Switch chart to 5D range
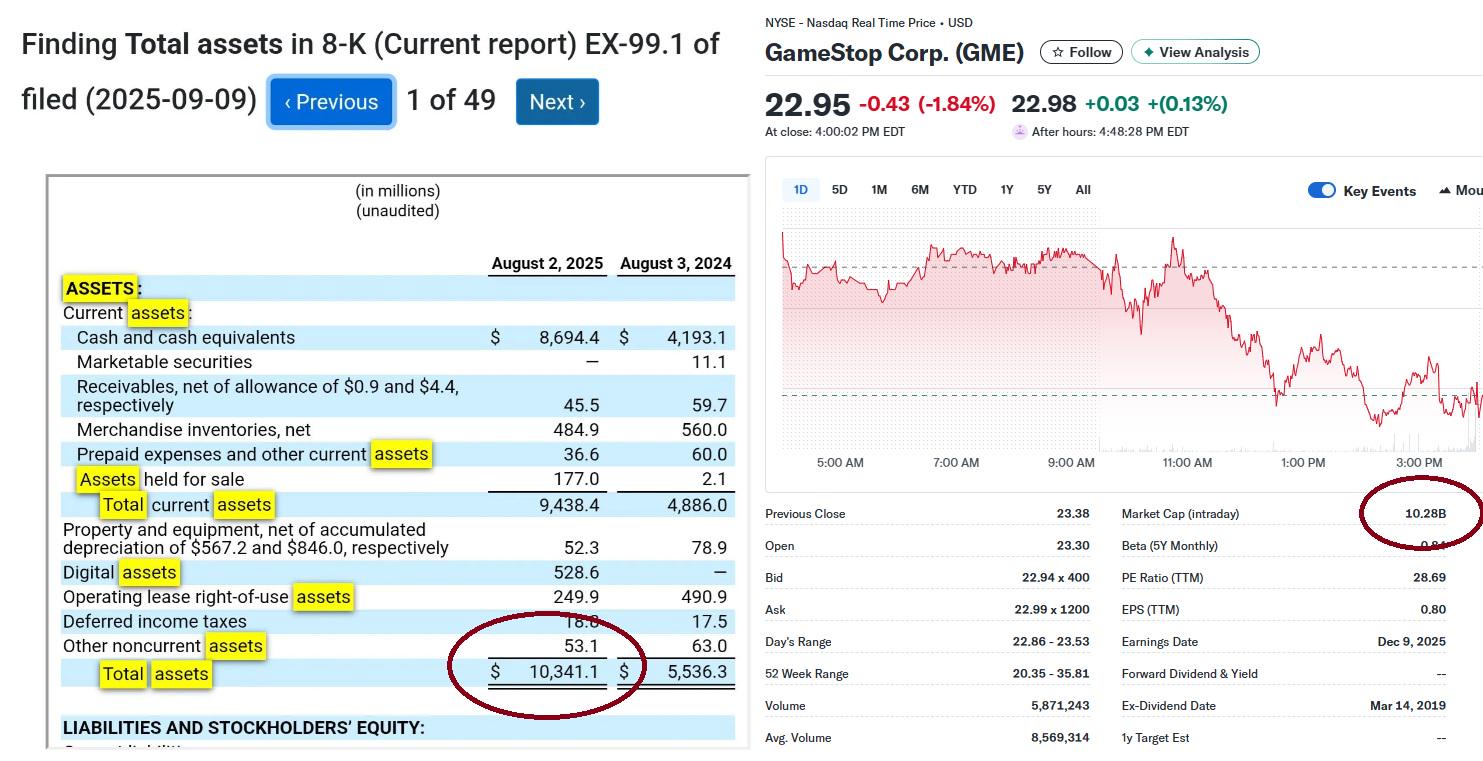 840,190
